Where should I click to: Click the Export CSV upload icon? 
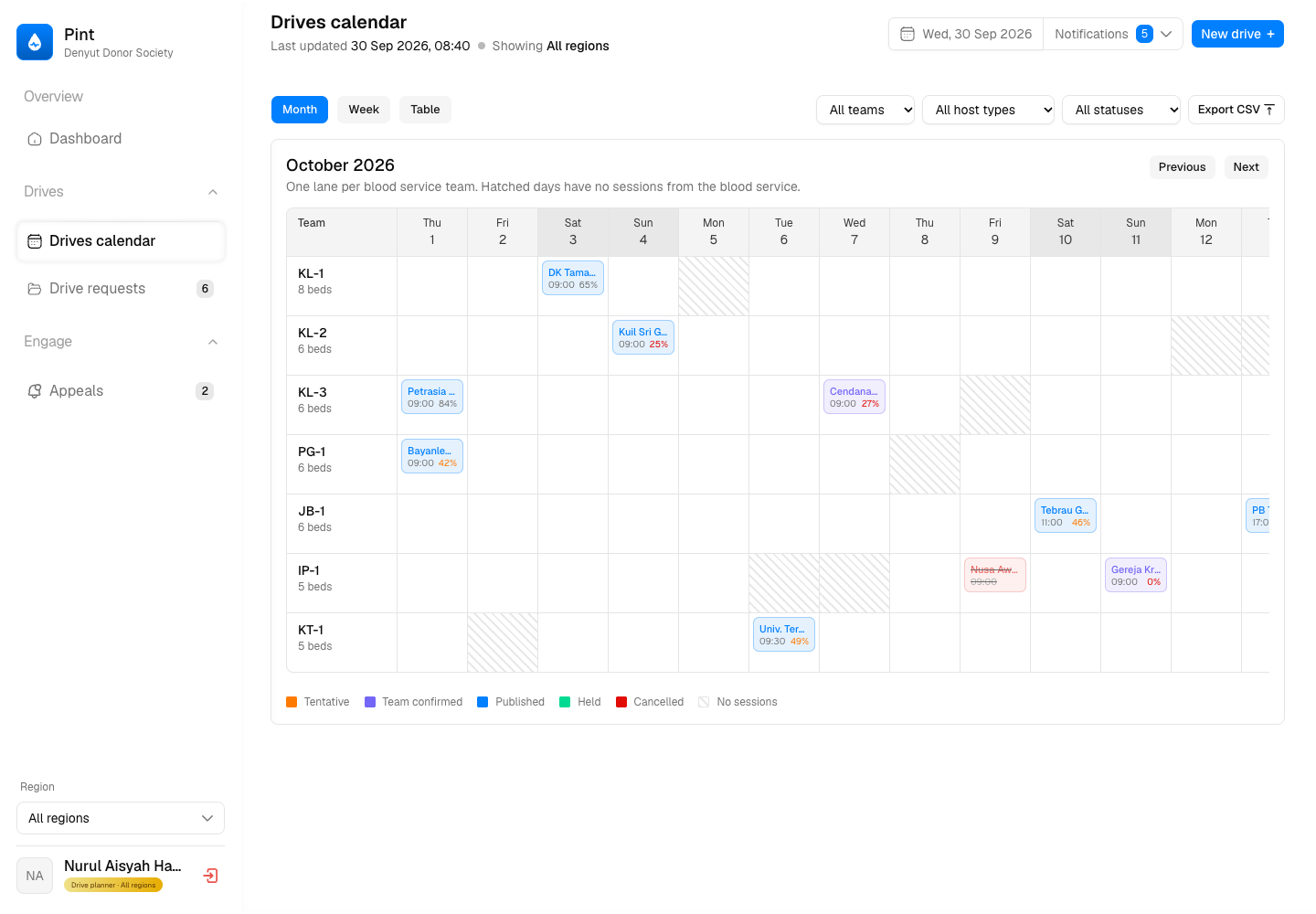click(x=1269, y=110)
